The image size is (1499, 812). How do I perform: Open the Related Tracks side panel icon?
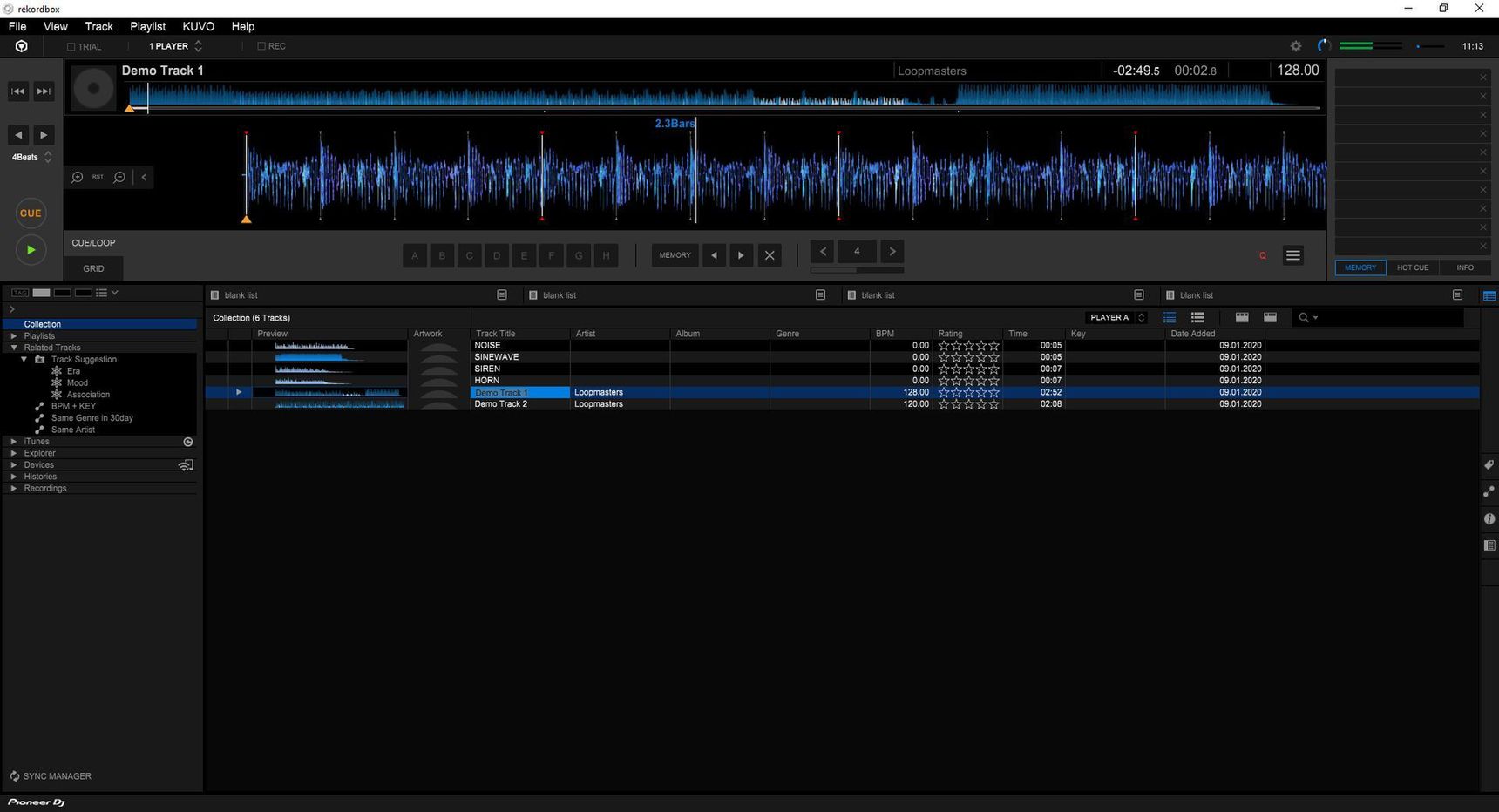(1489, 492)
